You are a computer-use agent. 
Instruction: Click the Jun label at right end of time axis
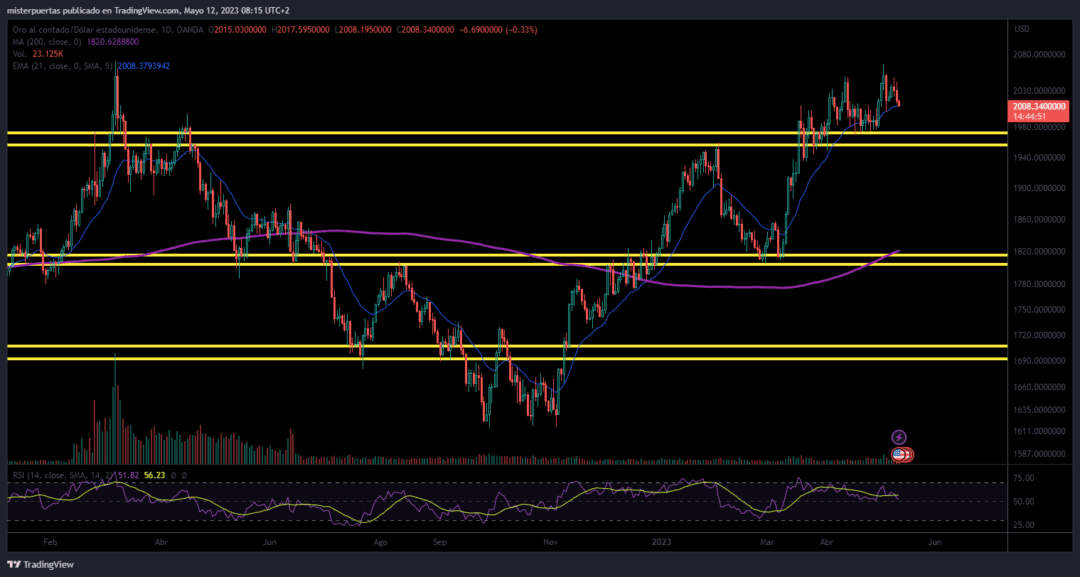click(933, 541)
